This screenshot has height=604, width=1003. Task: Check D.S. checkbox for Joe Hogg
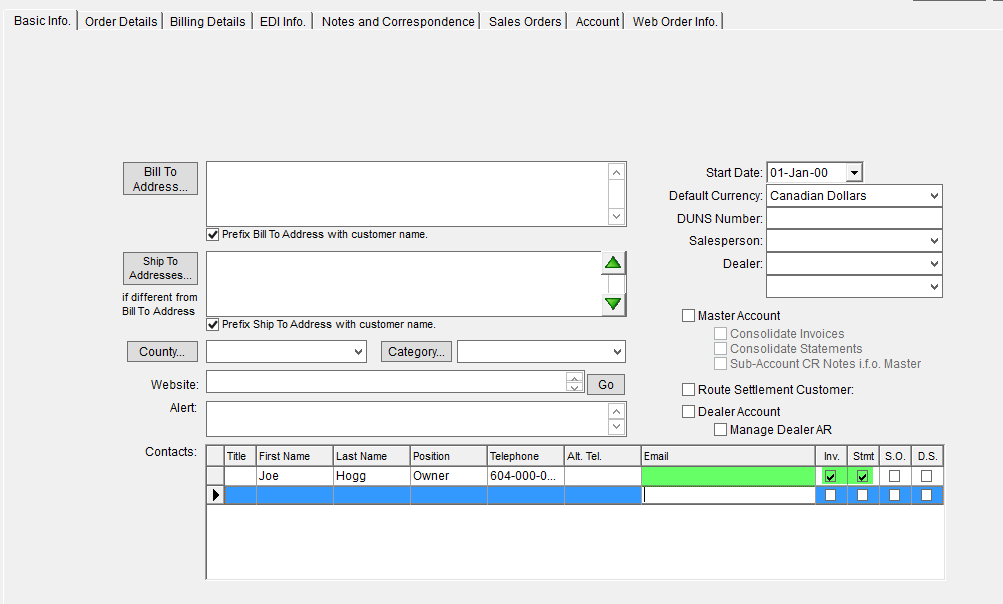[926, 476]
